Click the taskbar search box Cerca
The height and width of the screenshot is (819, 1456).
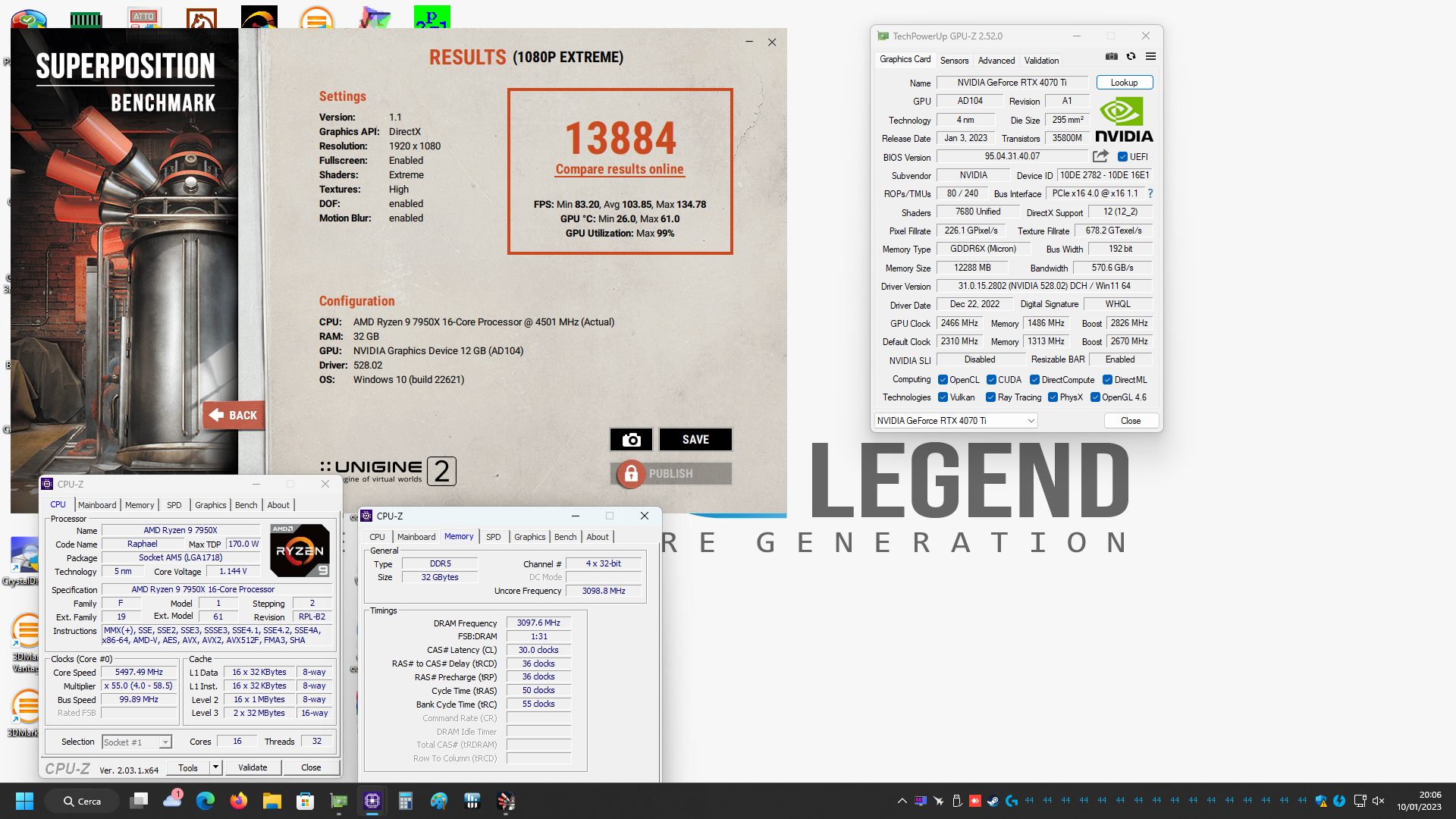82,801
